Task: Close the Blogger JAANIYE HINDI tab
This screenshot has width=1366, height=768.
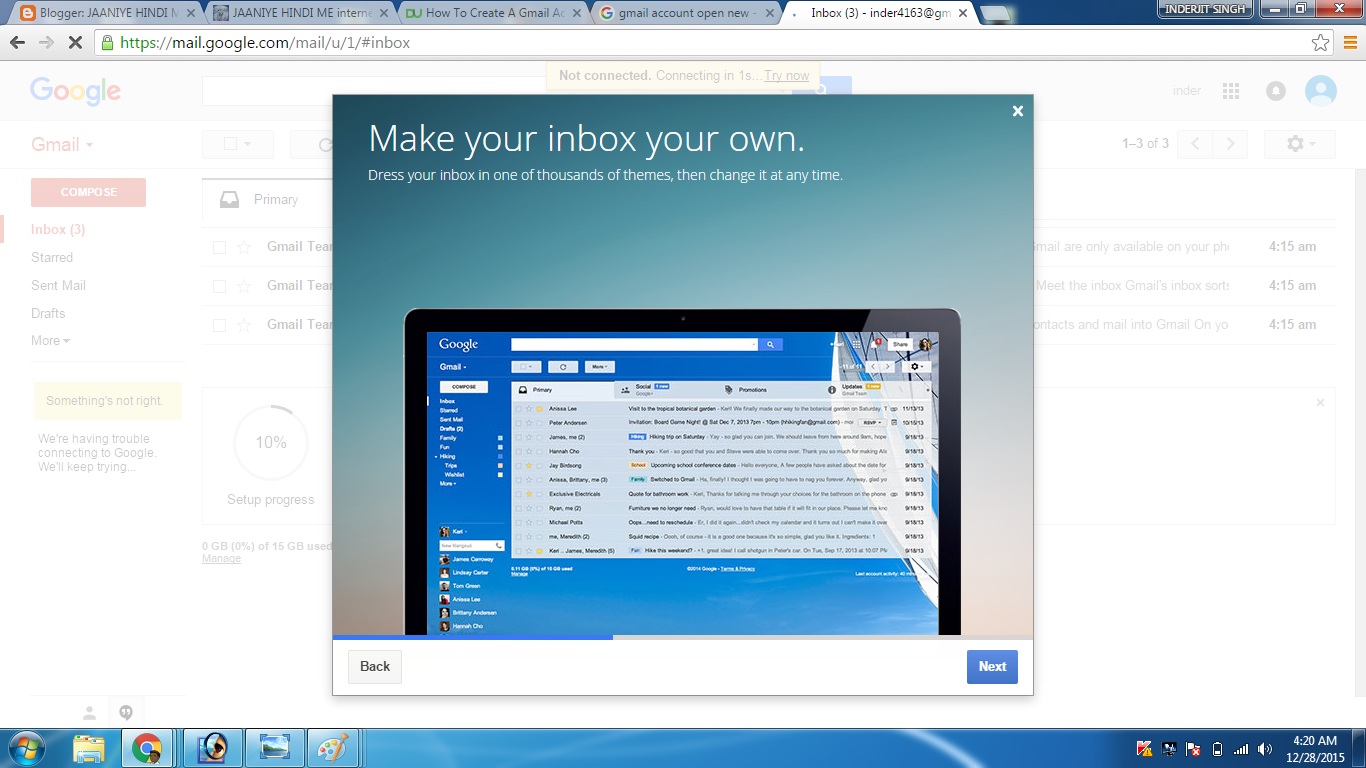Action: tap(189, 13)
